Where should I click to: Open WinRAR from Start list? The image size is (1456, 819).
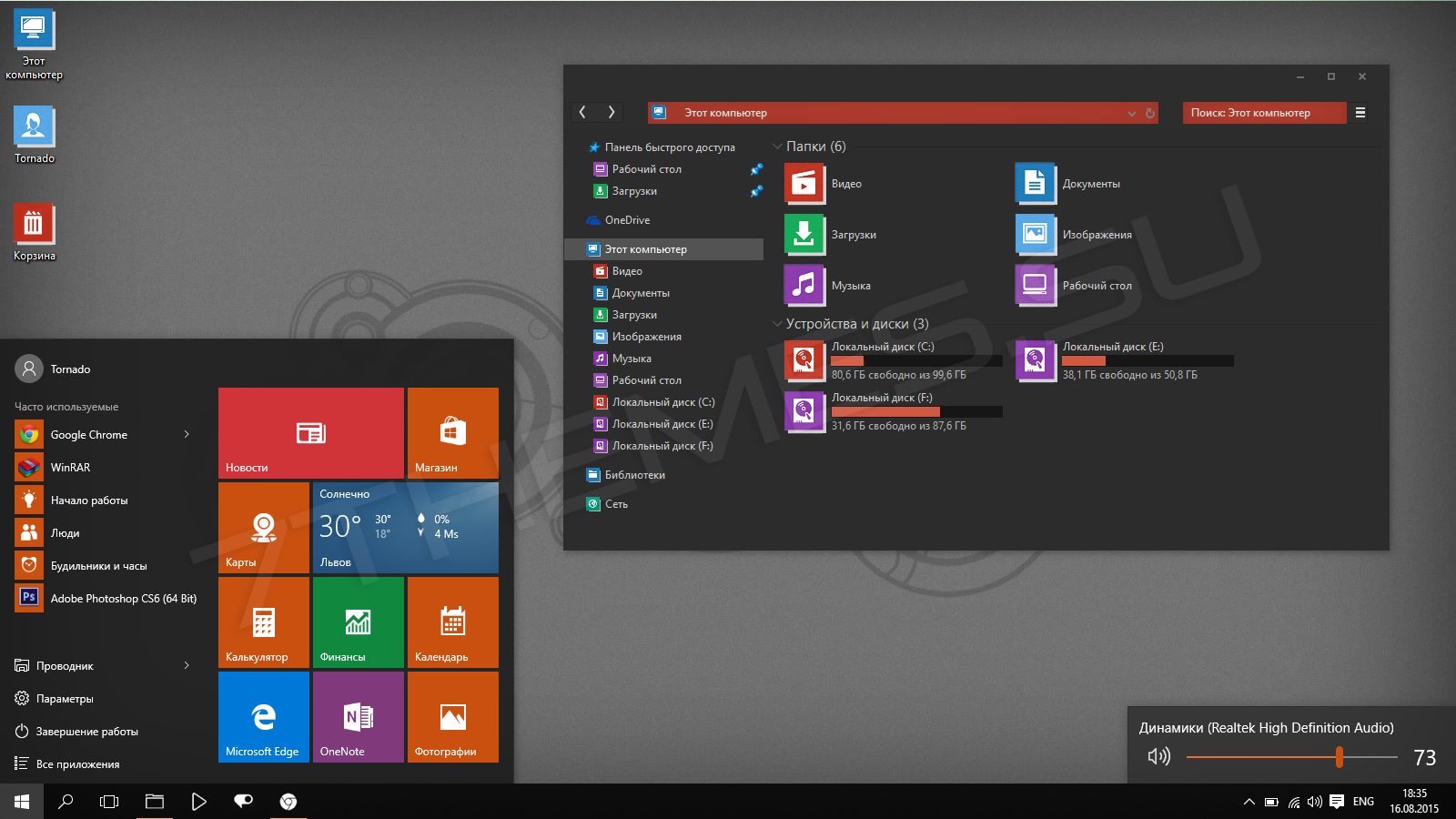tap(105, 468)
